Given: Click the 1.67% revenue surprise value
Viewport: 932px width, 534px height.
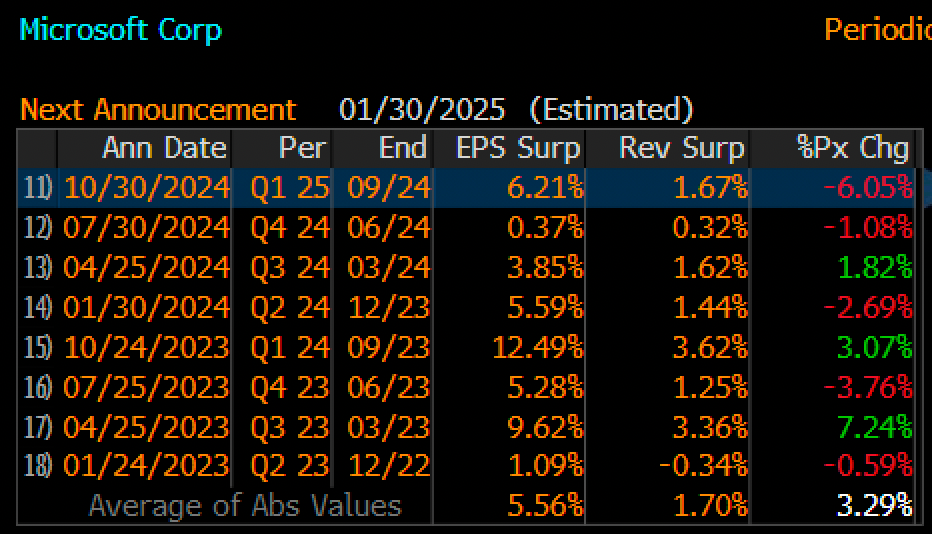Looking at the screenshot, I should tap(710, 188).
